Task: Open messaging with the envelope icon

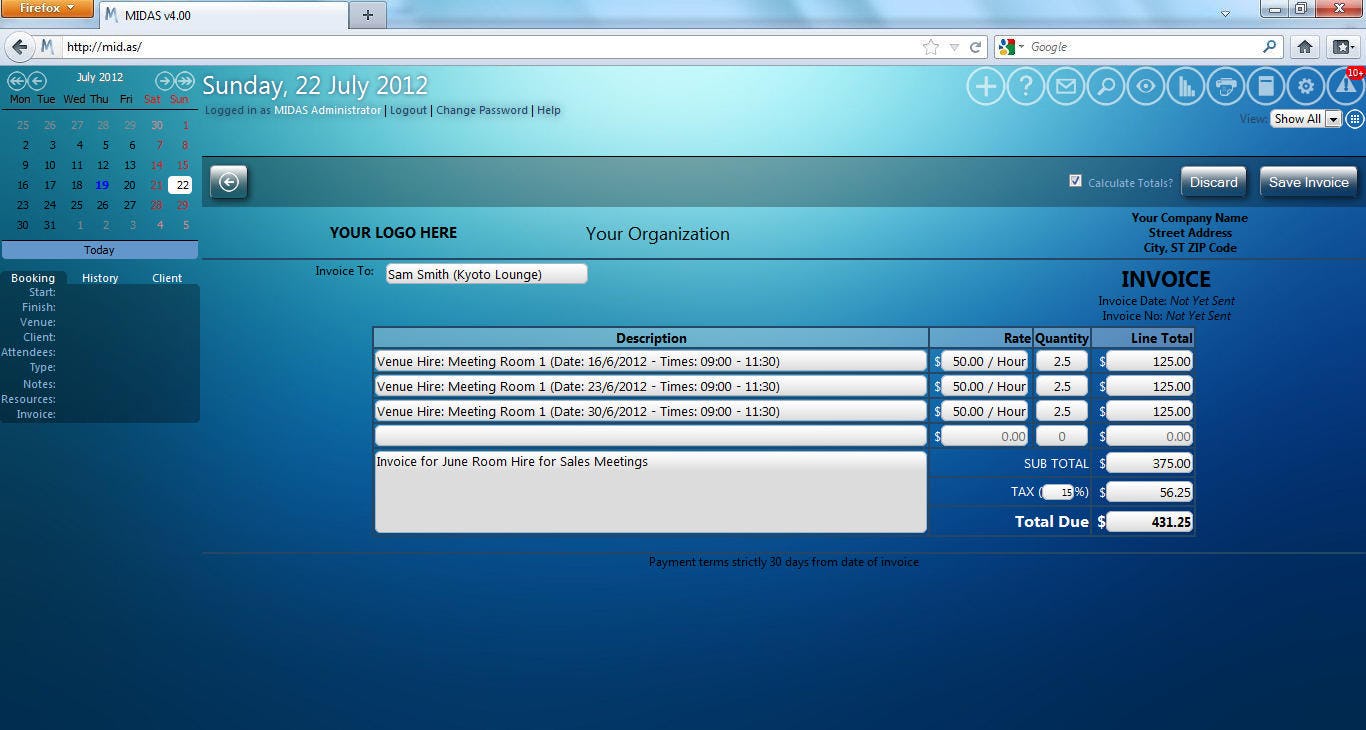Action: point(1065,86)
